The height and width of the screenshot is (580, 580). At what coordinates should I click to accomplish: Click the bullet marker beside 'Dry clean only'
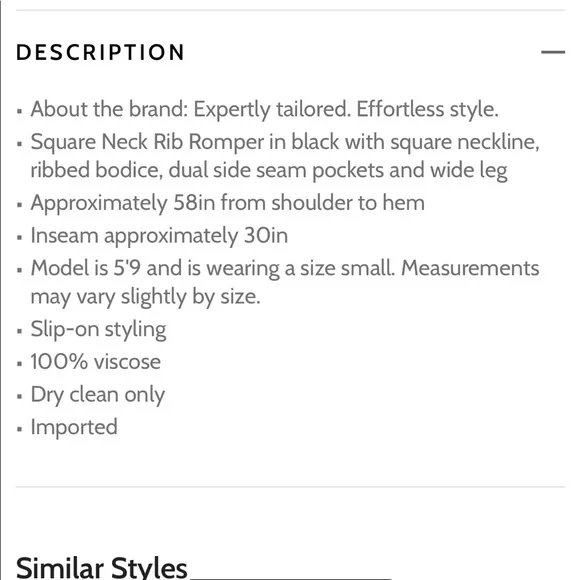coord(20,397)
